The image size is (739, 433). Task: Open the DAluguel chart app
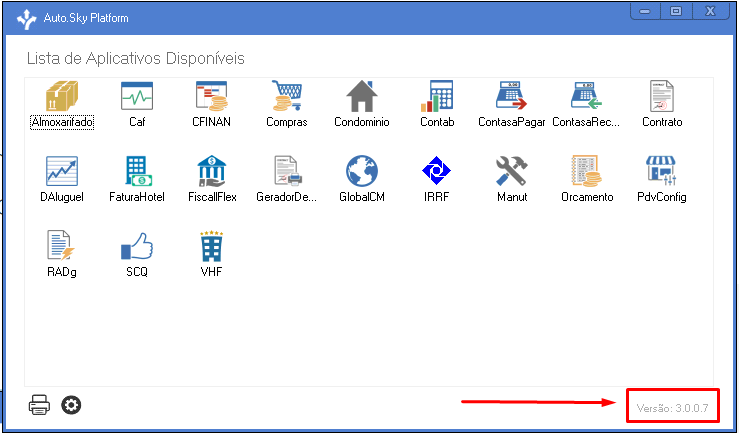(62, 171)
